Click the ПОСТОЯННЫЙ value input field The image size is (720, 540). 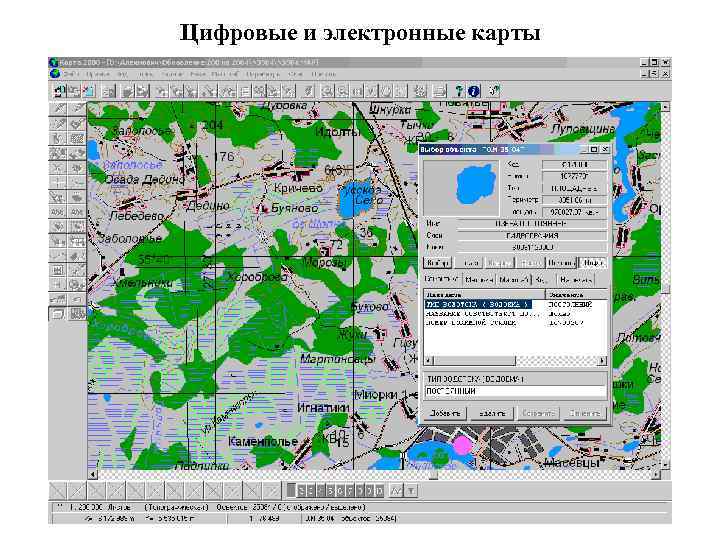tap(515, 391)
